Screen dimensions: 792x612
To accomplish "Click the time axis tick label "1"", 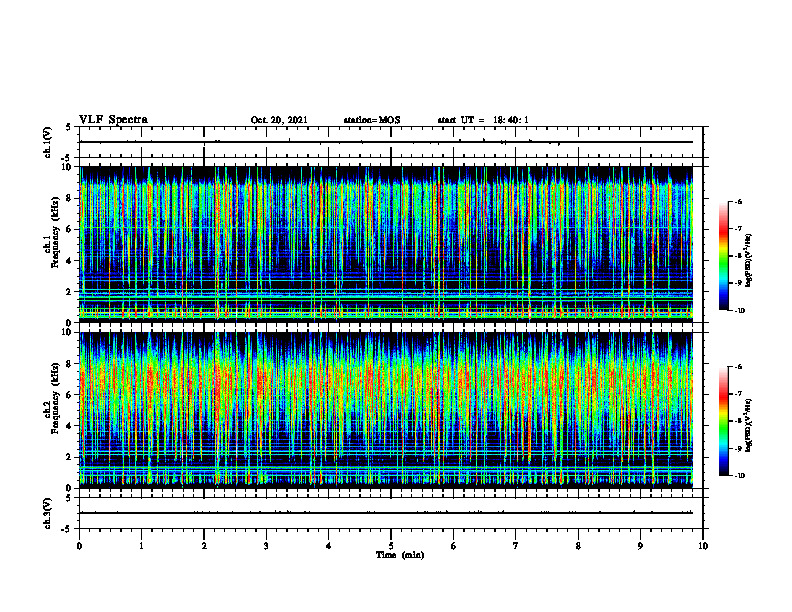I will tap(141, 546).
